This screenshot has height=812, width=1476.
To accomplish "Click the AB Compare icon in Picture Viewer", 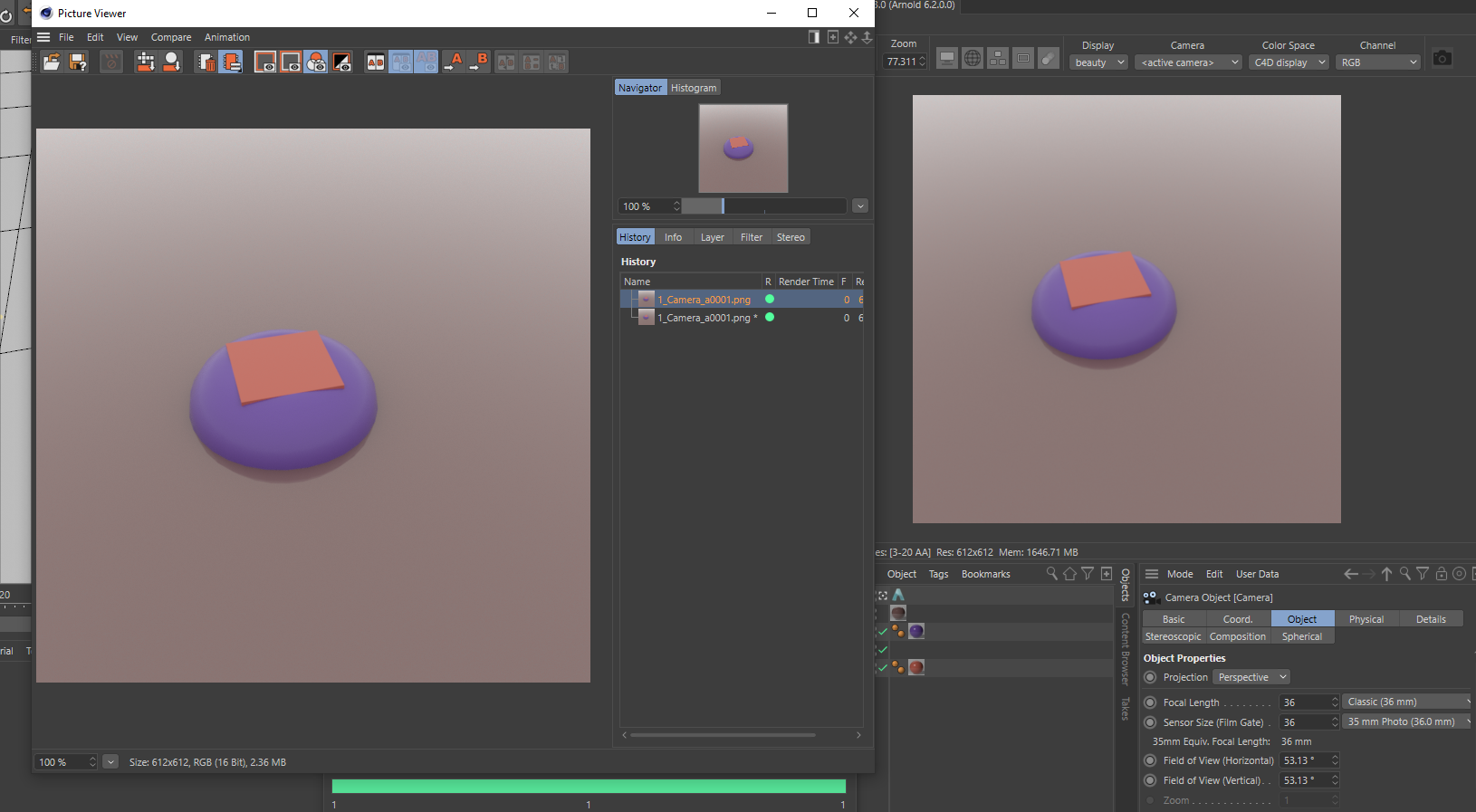I will pos(375,62).
